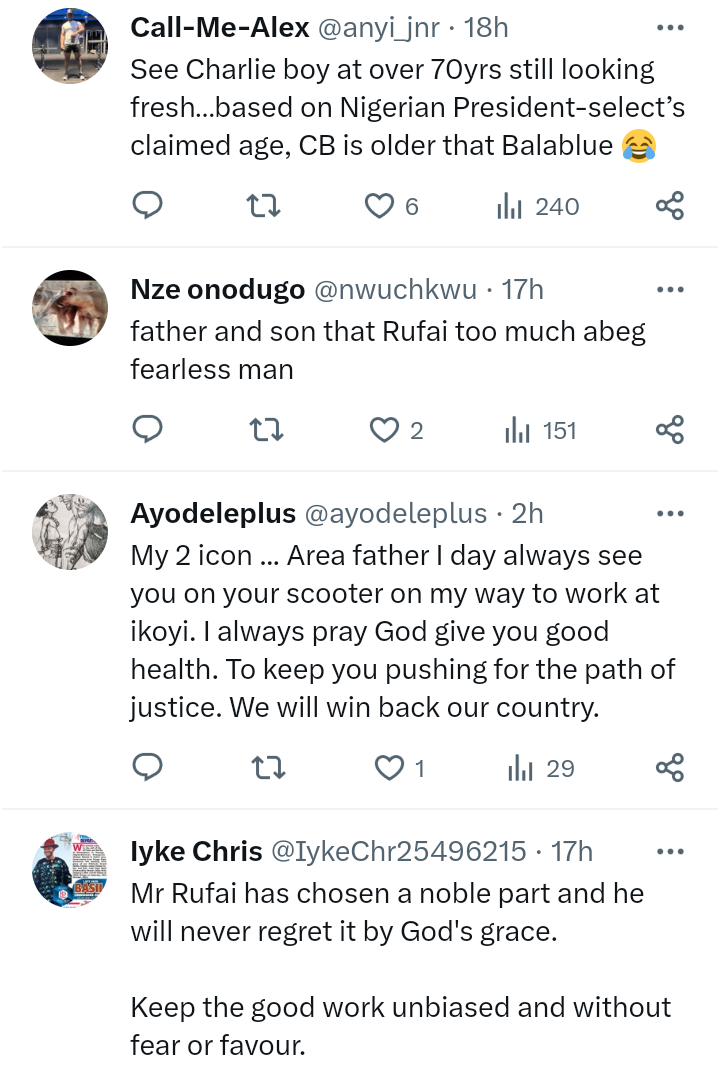Image resolution: width=720 pixels, height=1066 pixels.
Task: Visit Iyke Chris profile name link
Action: pos(196,851)
